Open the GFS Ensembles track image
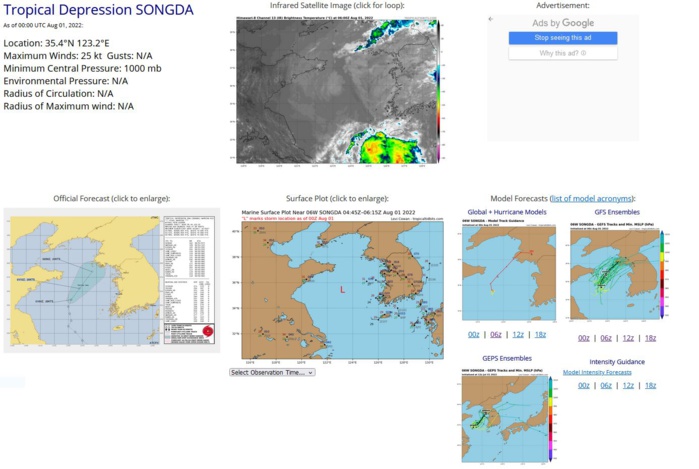 point(612,271)
